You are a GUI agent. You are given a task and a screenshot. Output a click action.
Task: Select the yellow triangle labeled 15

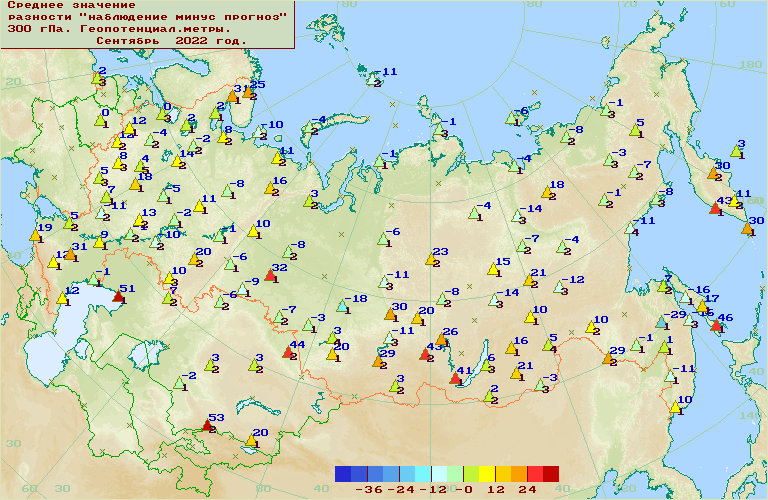[493, 269]
